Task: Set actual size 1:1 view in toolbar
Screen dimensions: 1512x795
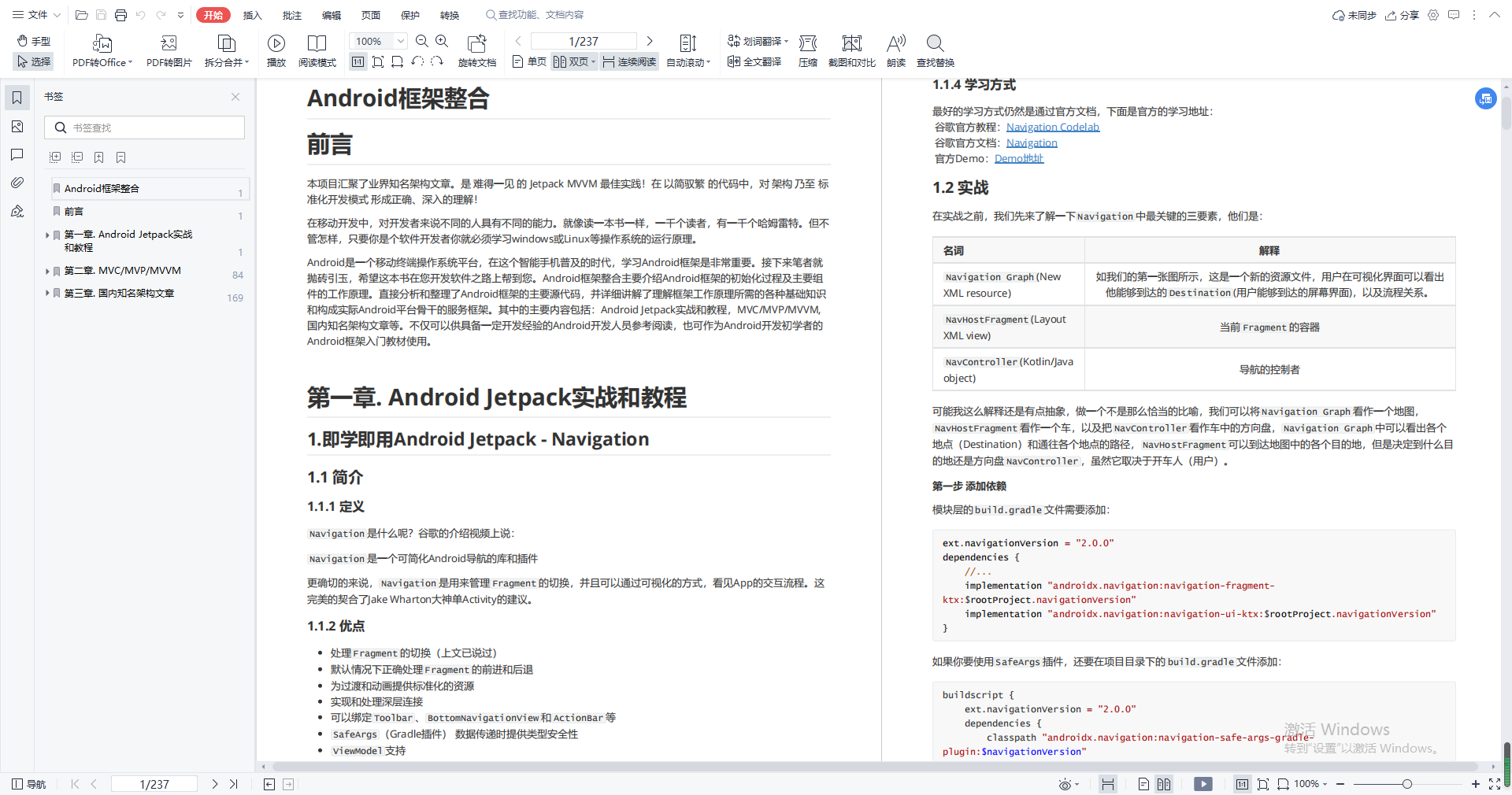Action: (358, 61)
